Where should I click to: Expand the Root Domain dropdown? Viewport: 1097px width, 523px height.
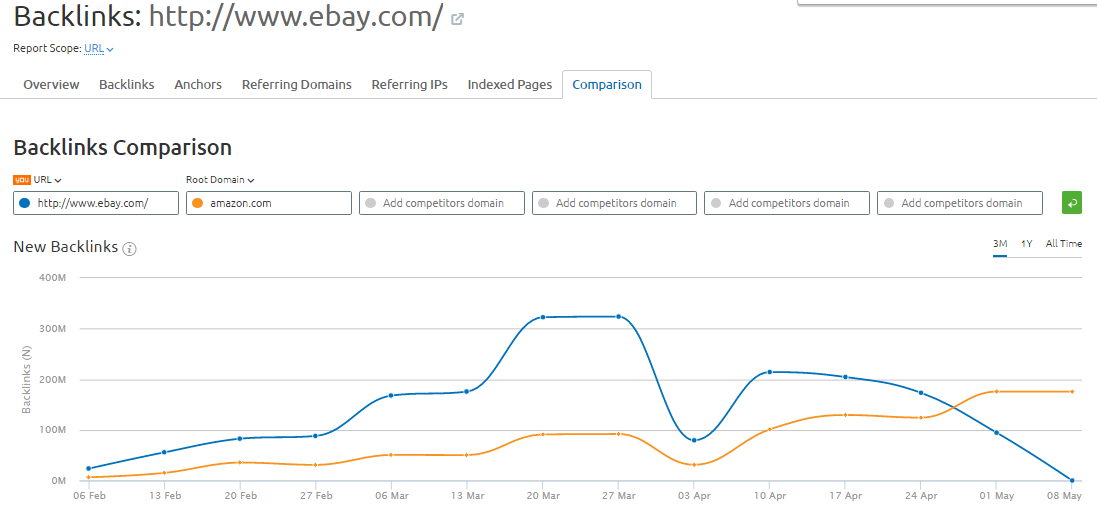[220, 180]
